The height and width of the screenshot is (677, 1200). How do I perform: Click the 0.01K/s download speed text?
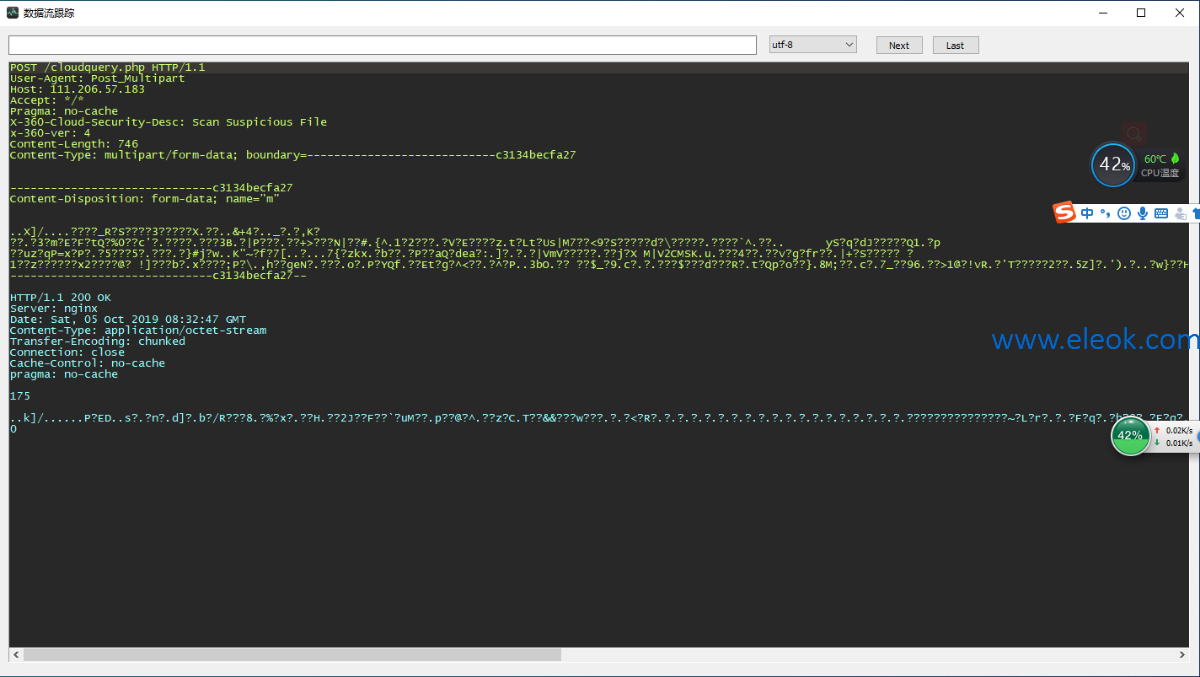pyautogui.click(x=1180, y=442)
